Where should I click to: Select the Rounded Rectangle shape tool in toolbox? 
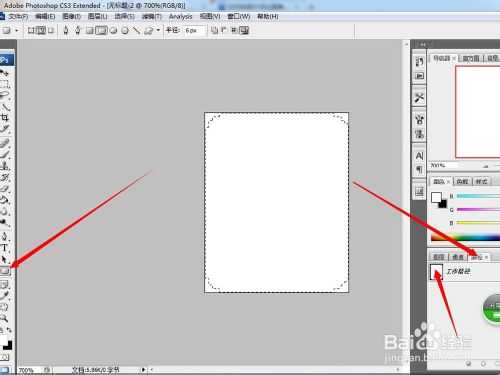tap(5, 271)
